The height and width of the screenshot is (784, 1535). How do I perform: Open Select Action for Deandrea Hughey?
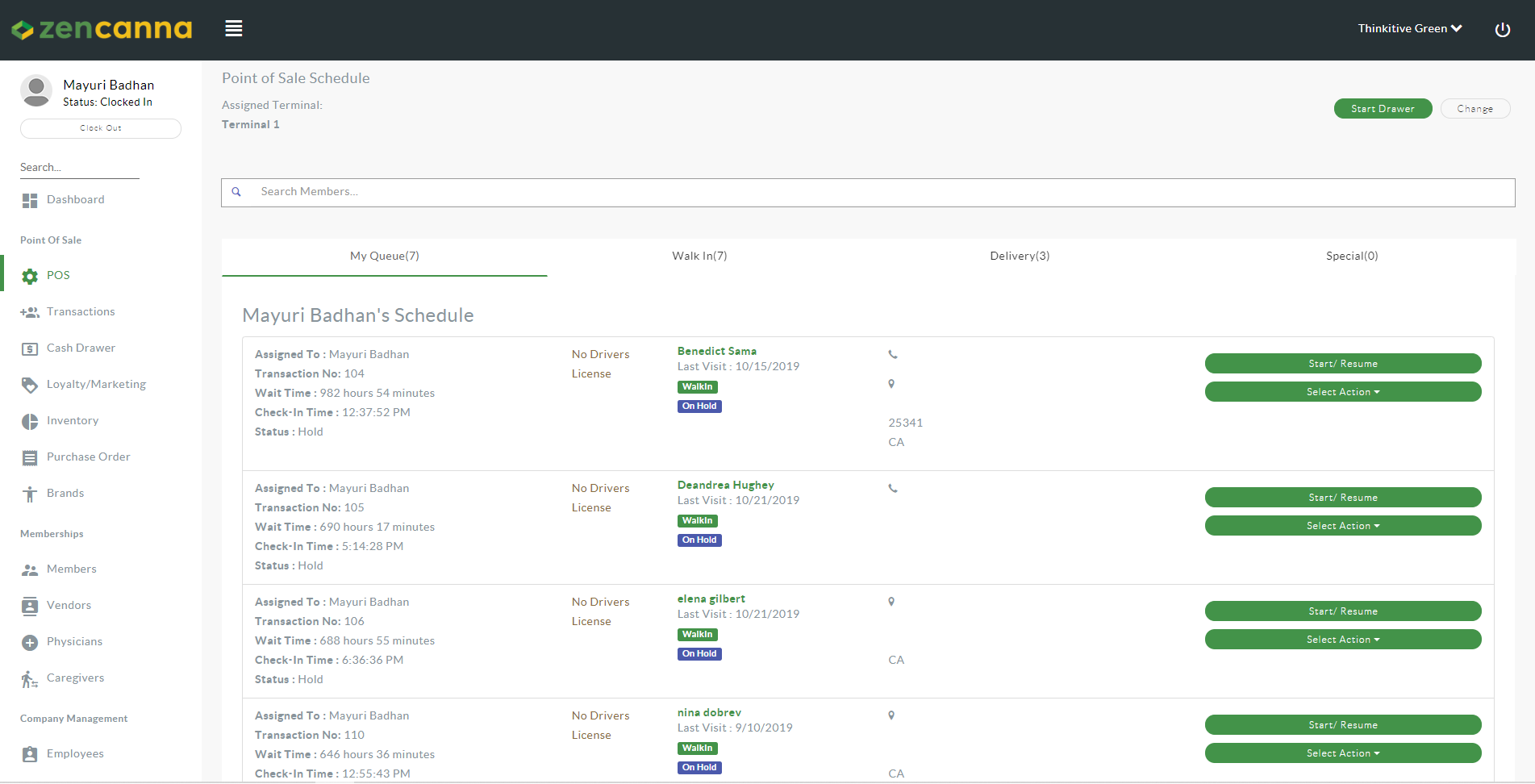tap(1342, 526)
